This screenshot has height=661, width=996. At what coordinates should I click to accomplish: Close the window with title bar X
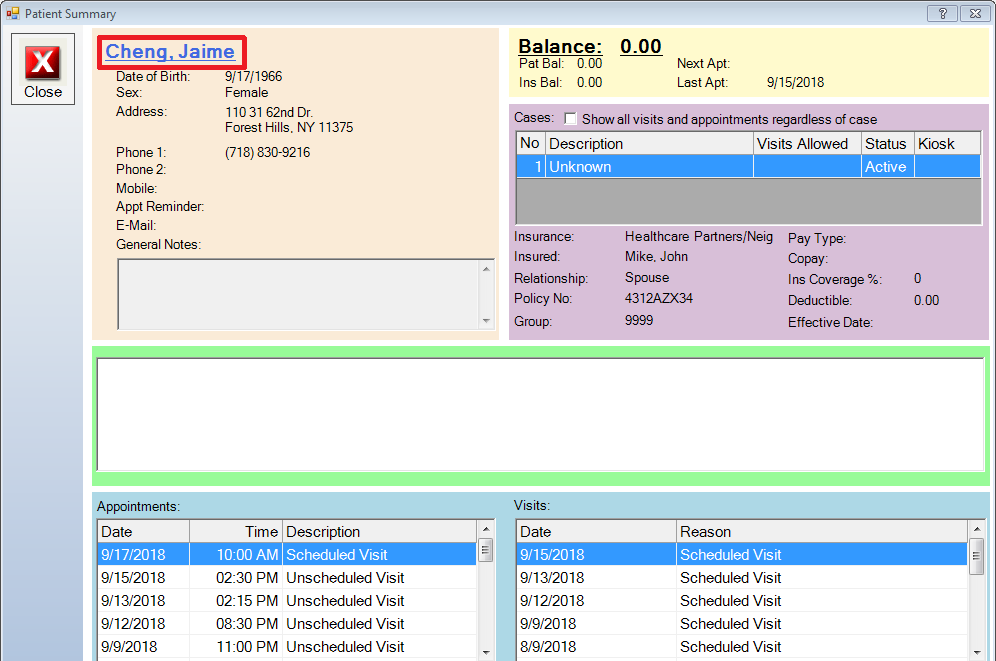pyautogui.click(x=975, y=13)
